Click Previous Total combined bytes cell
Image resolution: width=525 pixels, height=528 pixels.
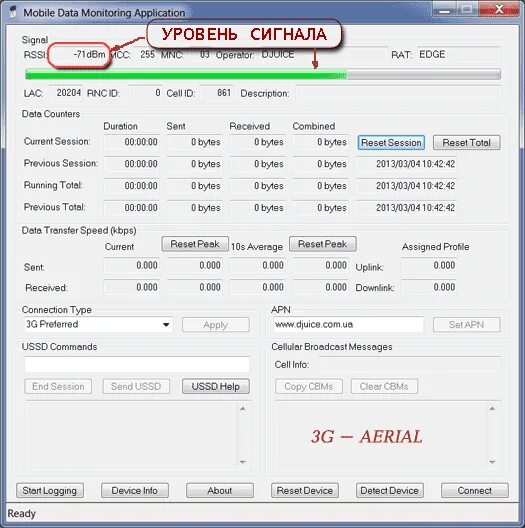321,208
